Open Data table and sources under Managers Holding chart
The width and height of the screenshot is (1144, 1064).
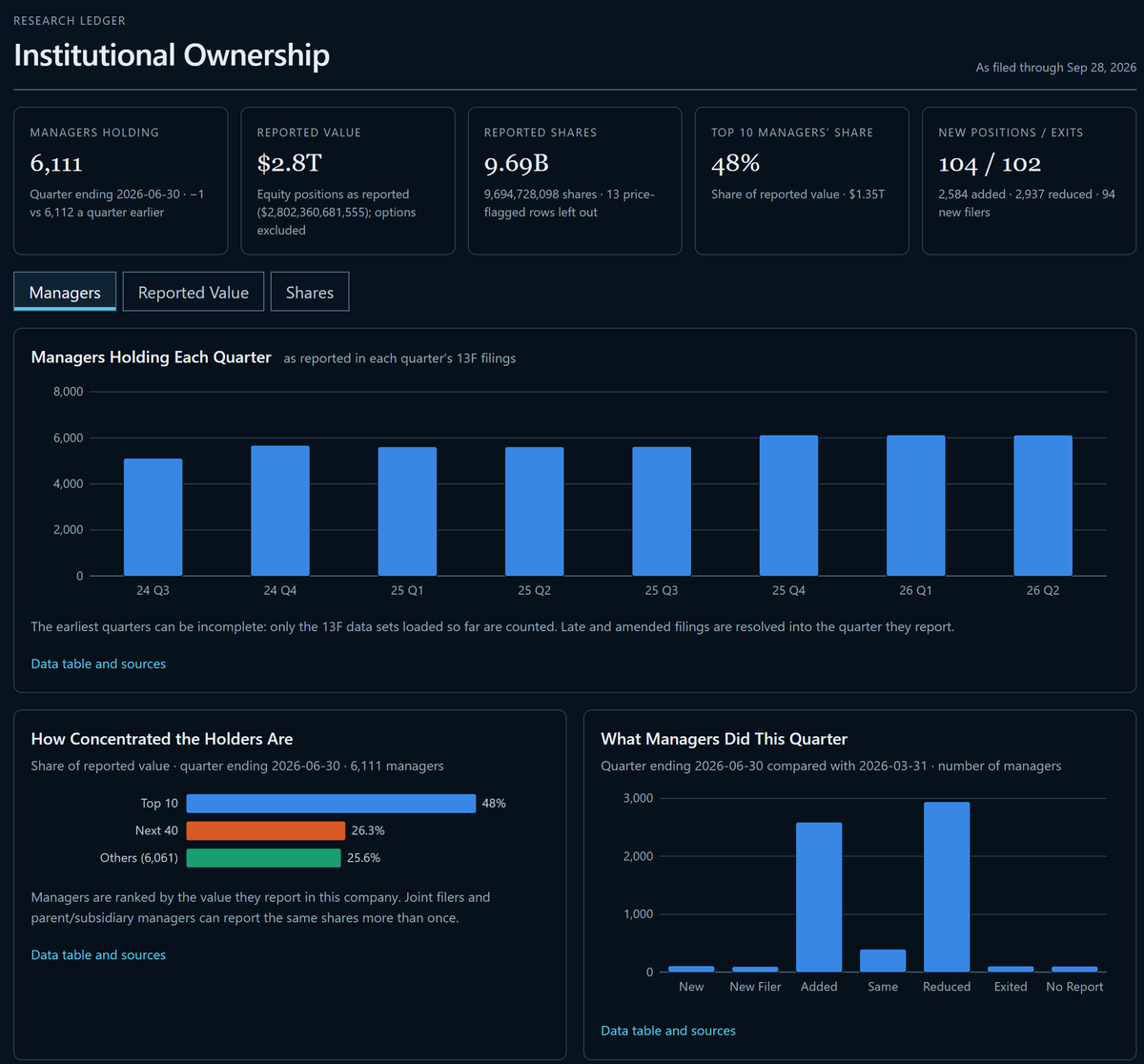pyautogui.click(x=98, y=664)
